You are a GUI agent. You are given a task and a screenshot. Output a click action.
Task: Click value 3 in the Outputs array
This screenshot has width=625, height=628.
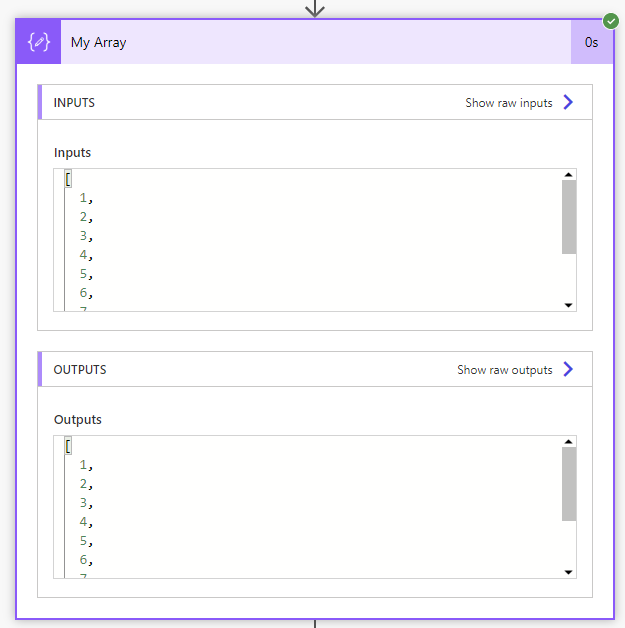83,503
